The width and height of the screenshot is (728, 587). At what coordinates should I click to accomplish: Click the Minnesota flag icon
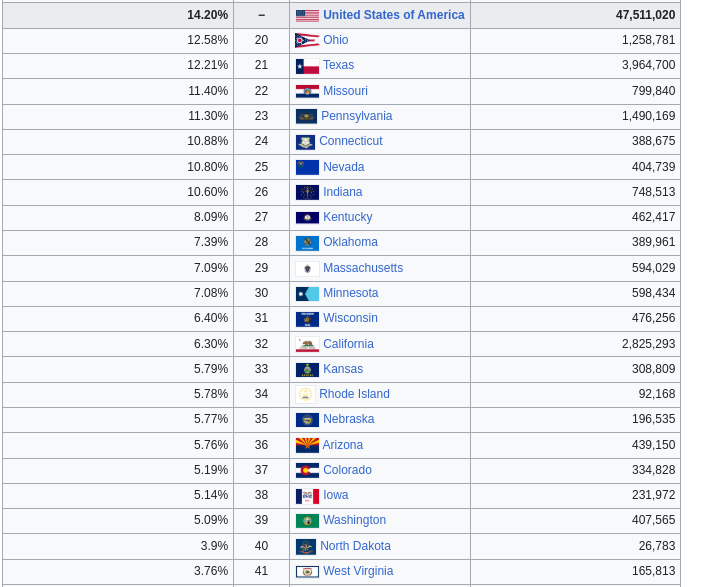pos(307,294)
